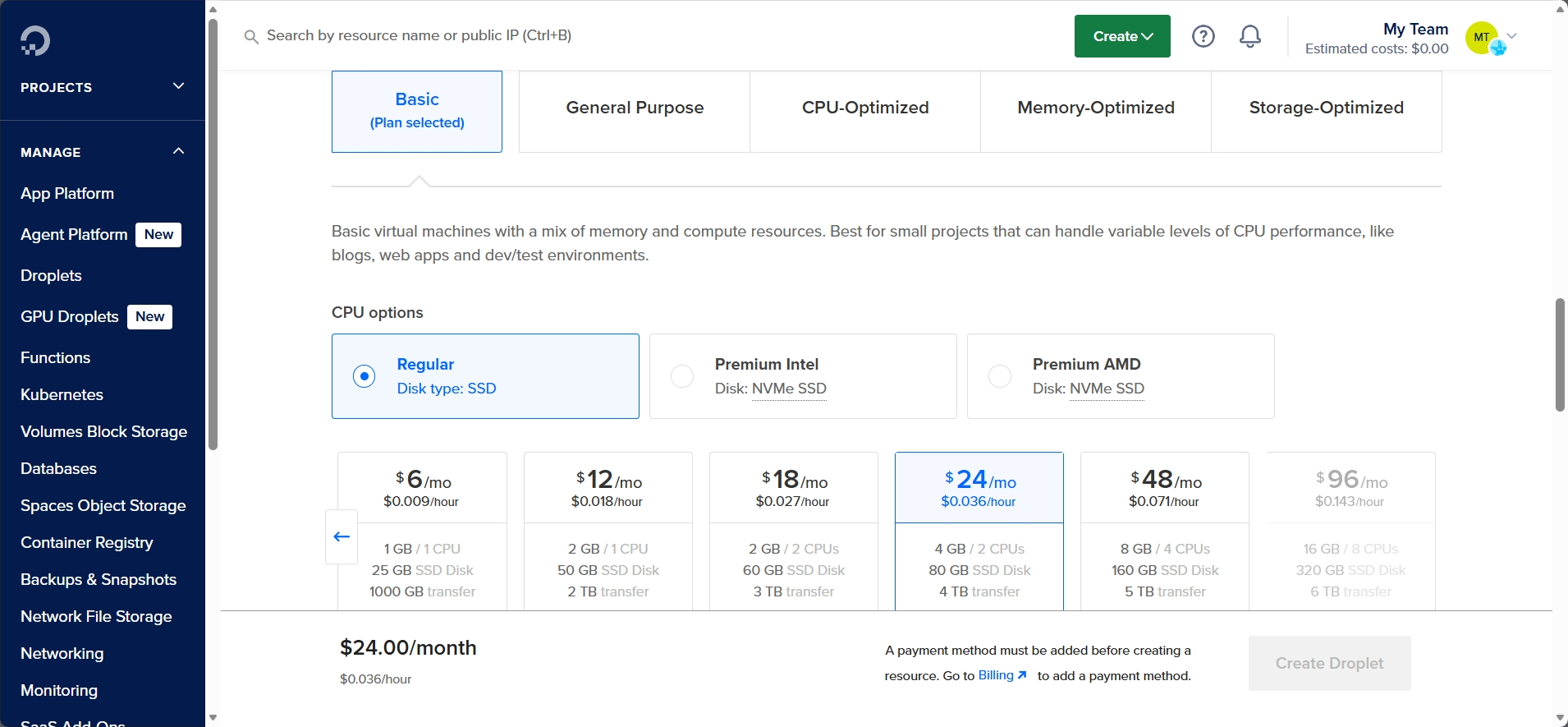Focus the resource search field
Image resolution: width=1568 pixels, height=727 pixels.
pyautogui.click(x=419, y=35)
